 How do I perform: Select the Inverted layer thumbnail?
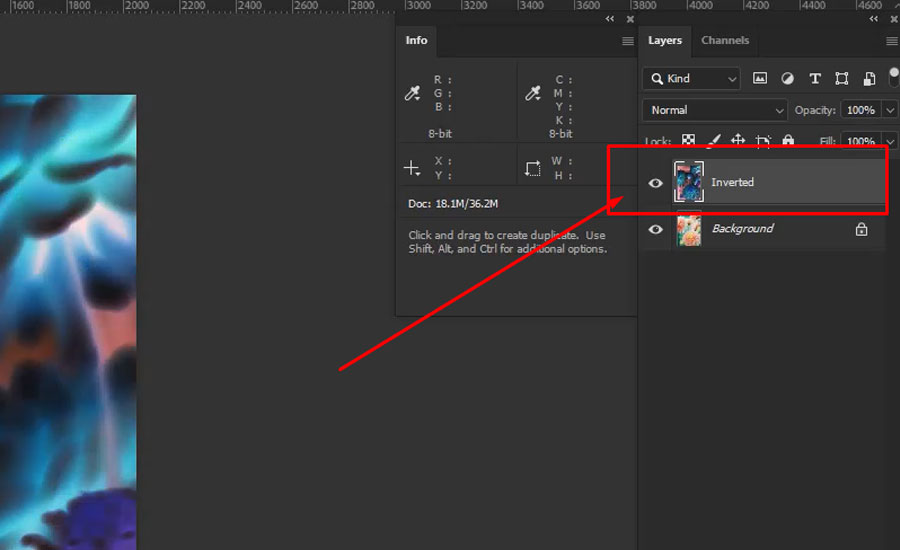pos(688,182)
